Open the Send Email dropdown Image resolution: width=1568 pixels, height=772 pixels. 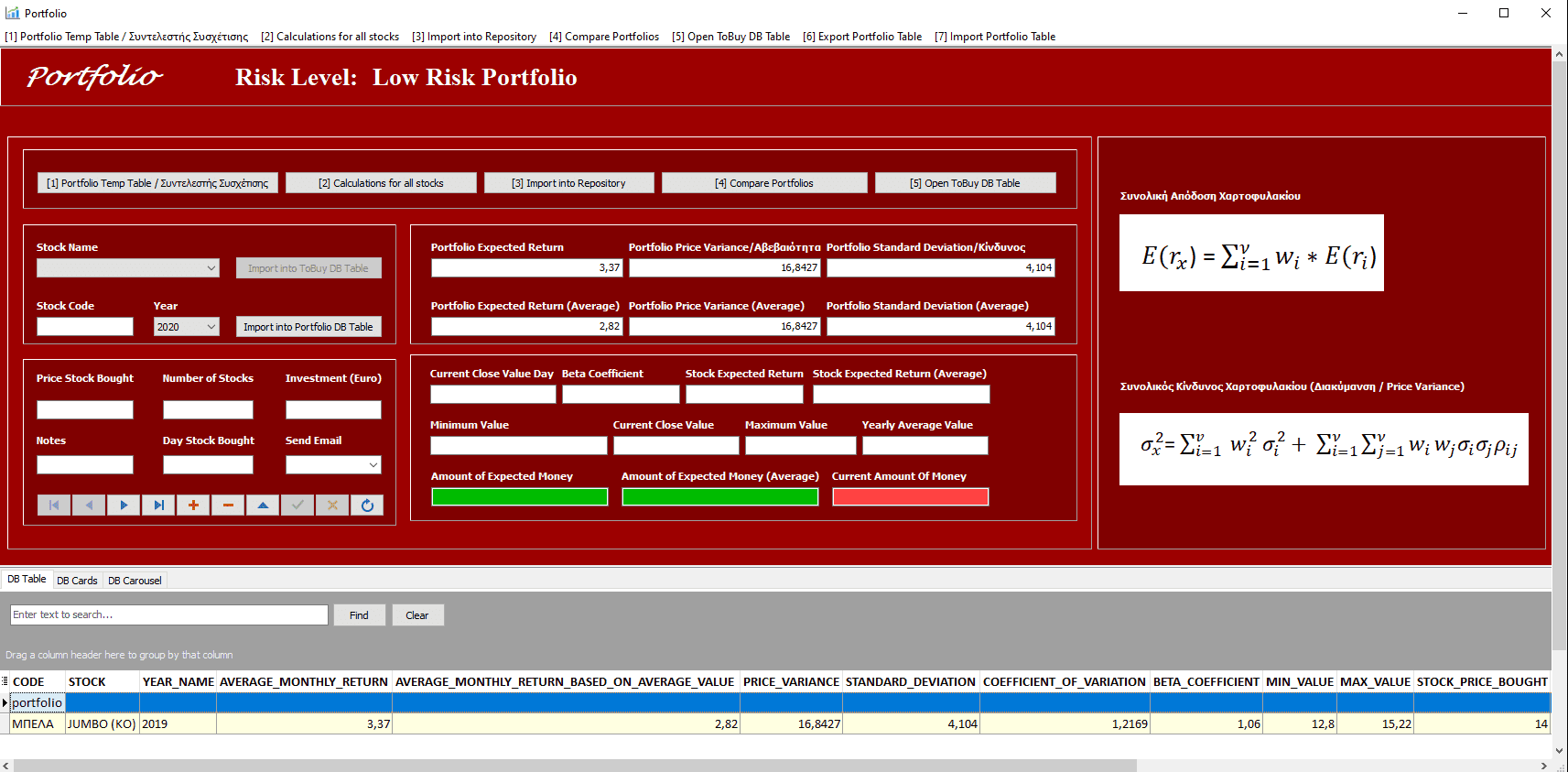click(x=373, y=465)
